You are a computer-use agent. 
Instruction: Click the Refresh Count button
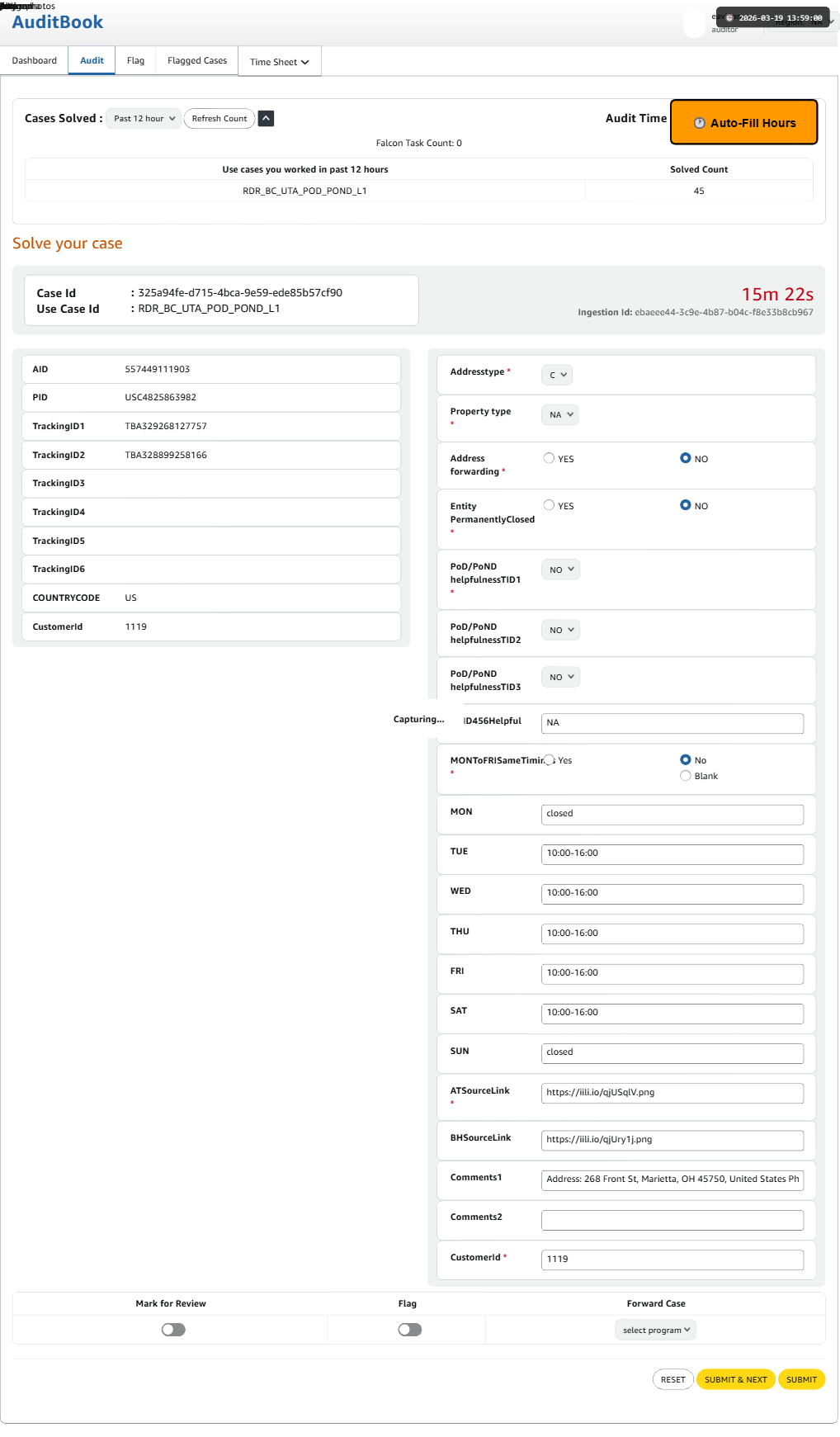[x=219, y=119]
